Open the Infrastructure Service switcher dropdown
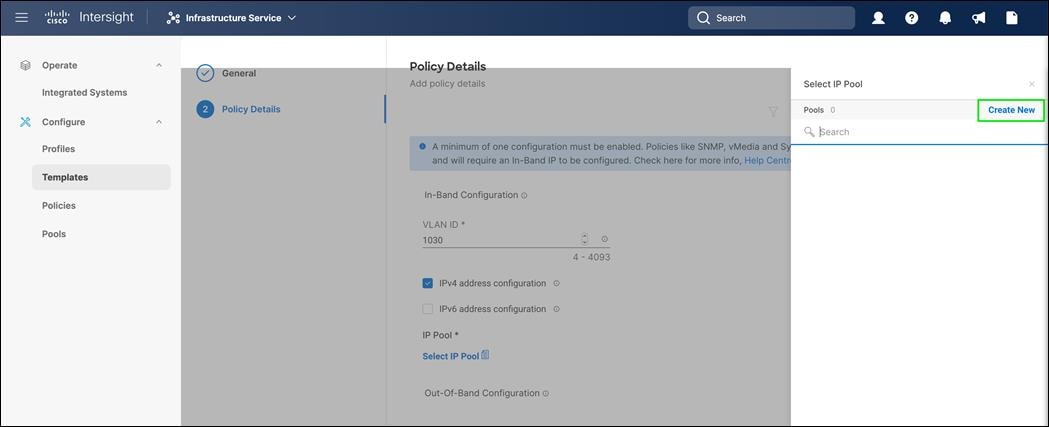The height and width of the screenshot is (427, 1049). point(231,18)
